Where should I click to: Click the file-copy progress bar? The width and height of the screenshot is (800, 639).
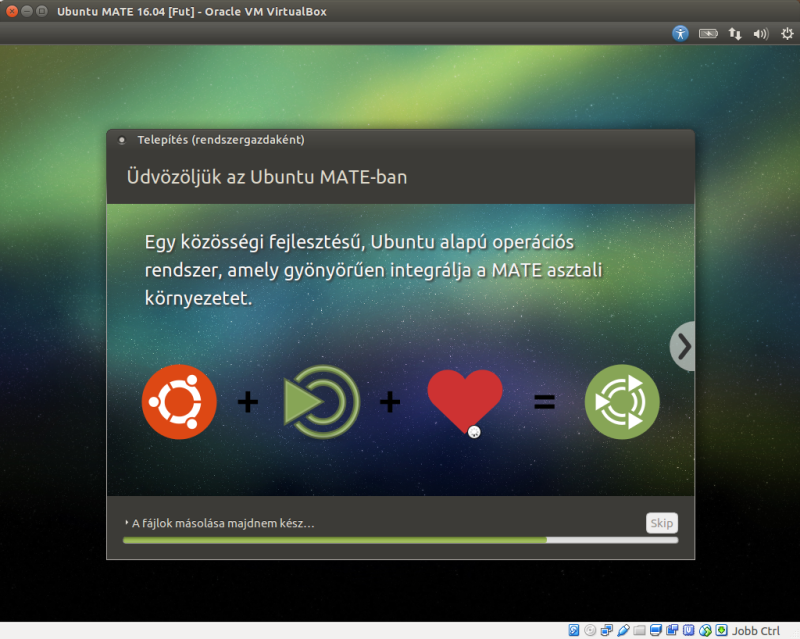click(x=401, y=540)
